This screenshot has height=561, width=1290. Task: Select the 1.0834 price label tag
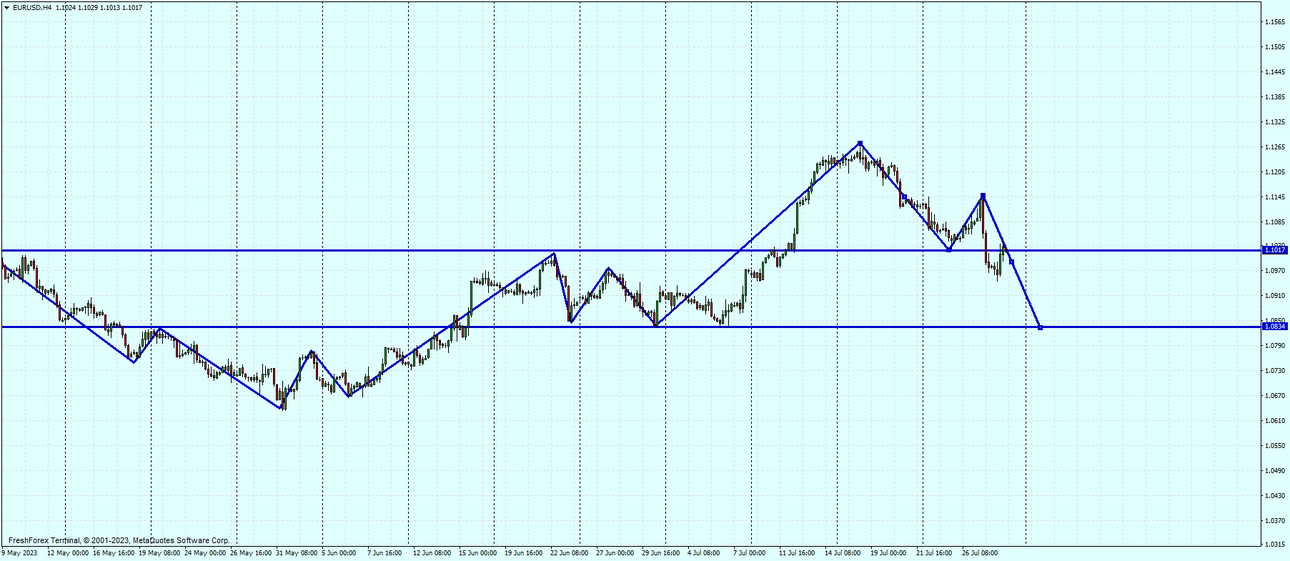[x=1274, y=327]
